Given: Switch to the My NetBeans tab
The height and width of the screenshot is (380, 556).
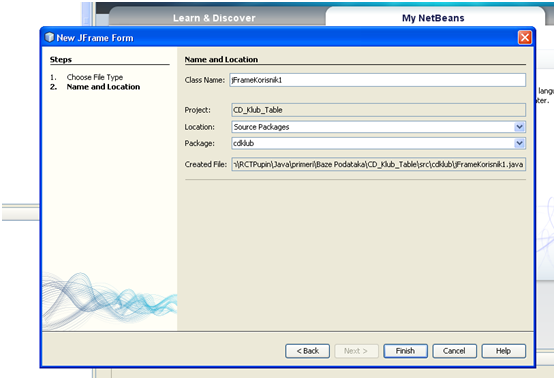Looking at the screenshot, I should pos(433,18).
